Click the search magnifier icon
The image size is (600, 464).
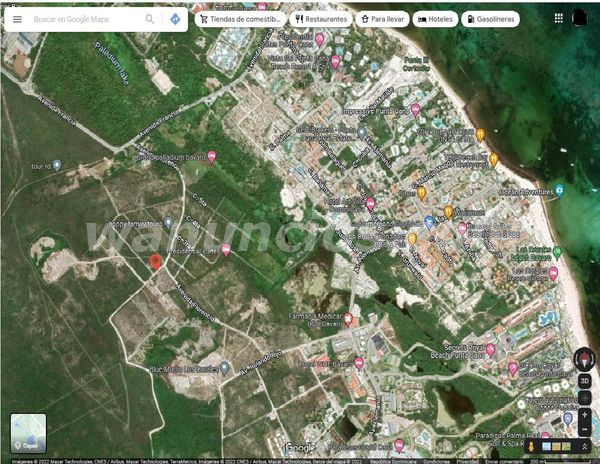[150, 19]
